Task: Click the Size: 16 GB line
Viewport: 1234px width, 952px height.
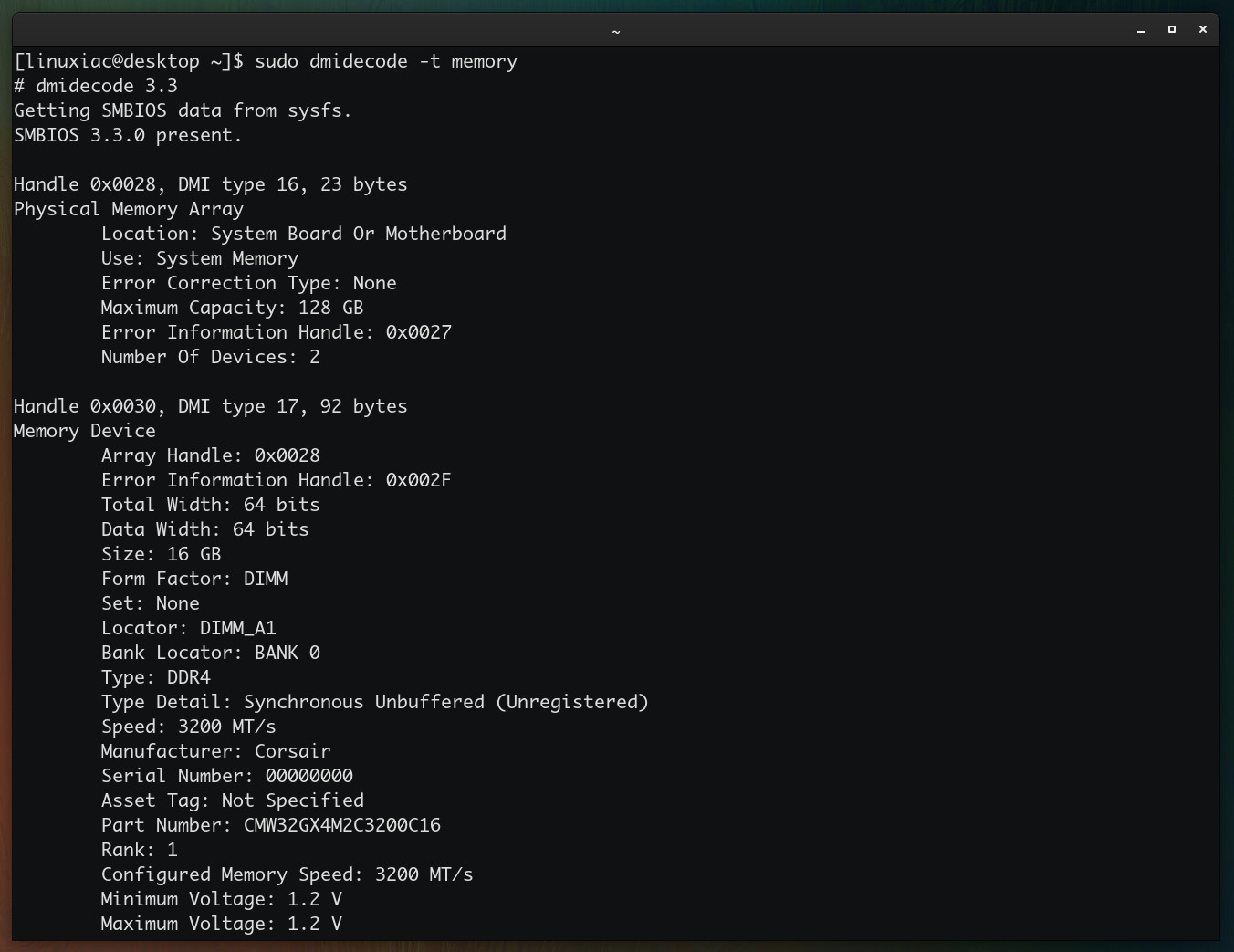Action: tap(161, 554)
